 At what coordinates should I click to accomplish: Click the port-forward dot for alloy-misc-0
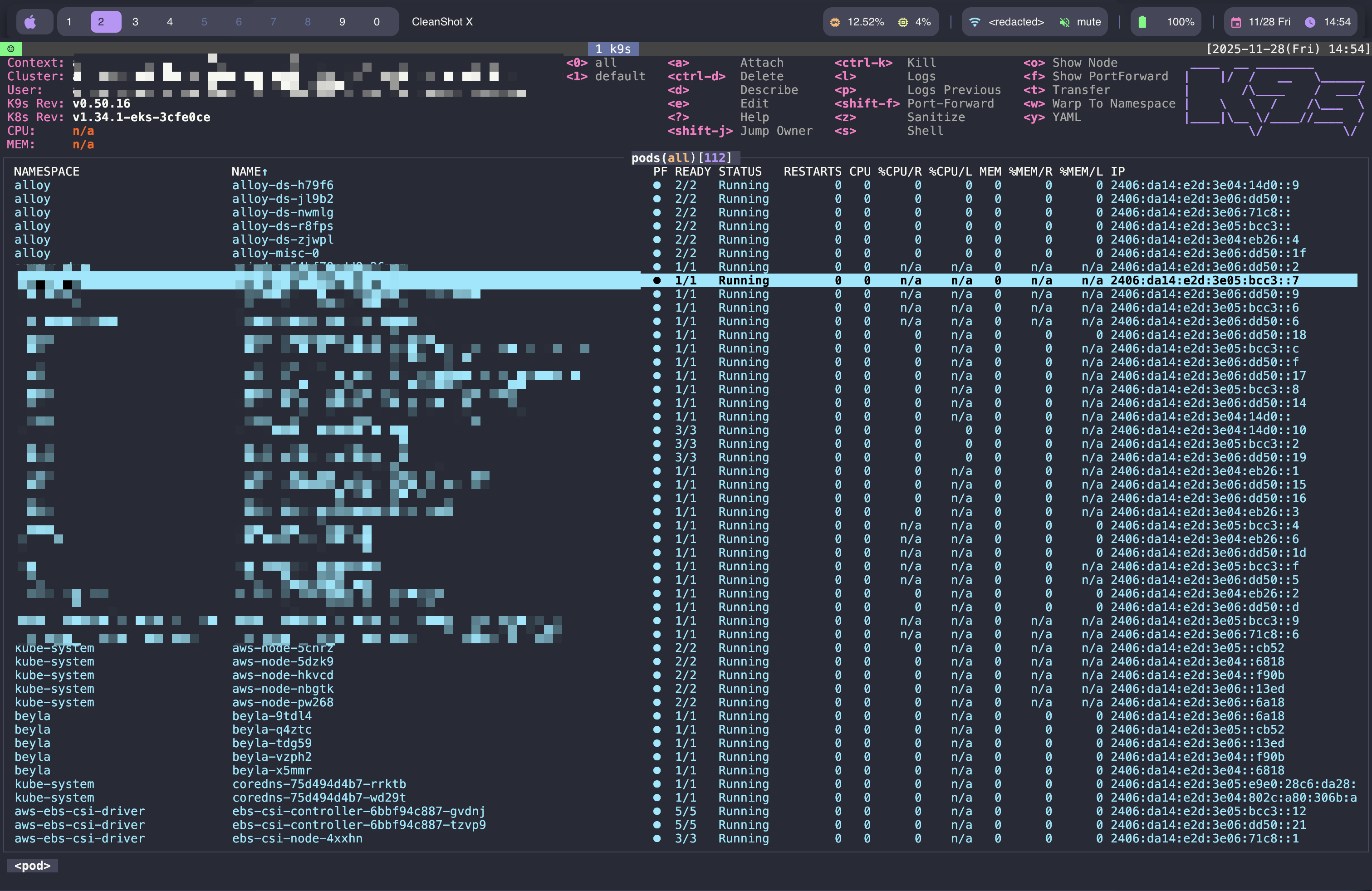(657, 253)
